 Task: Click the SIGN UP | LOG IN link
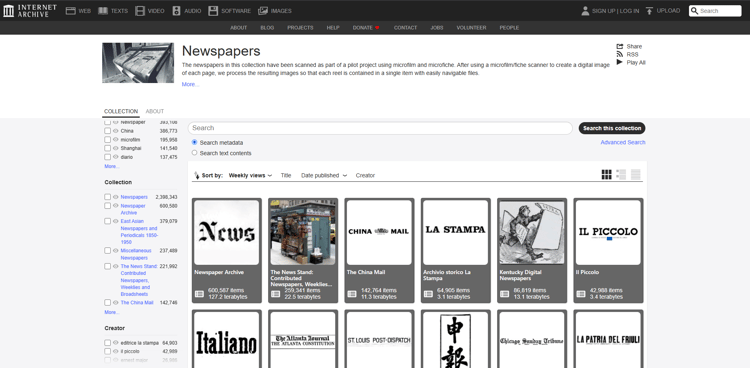616,11
